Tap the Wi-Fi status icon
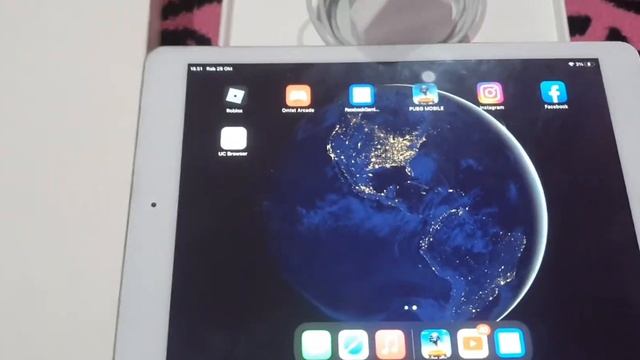This screenshot has width=640, height=360. tap(571, 64)
